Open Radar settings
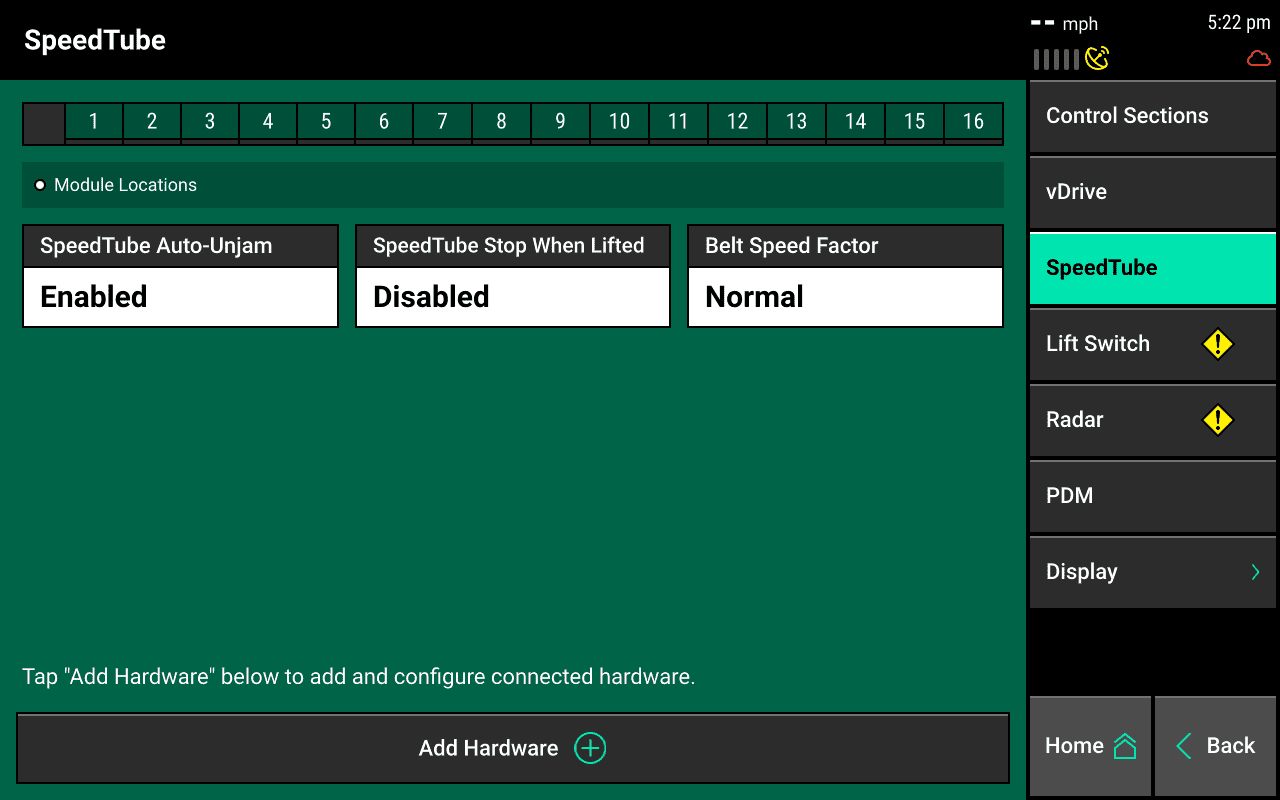This screenshot has height=800, width=1280. (x=1153, y=420)
